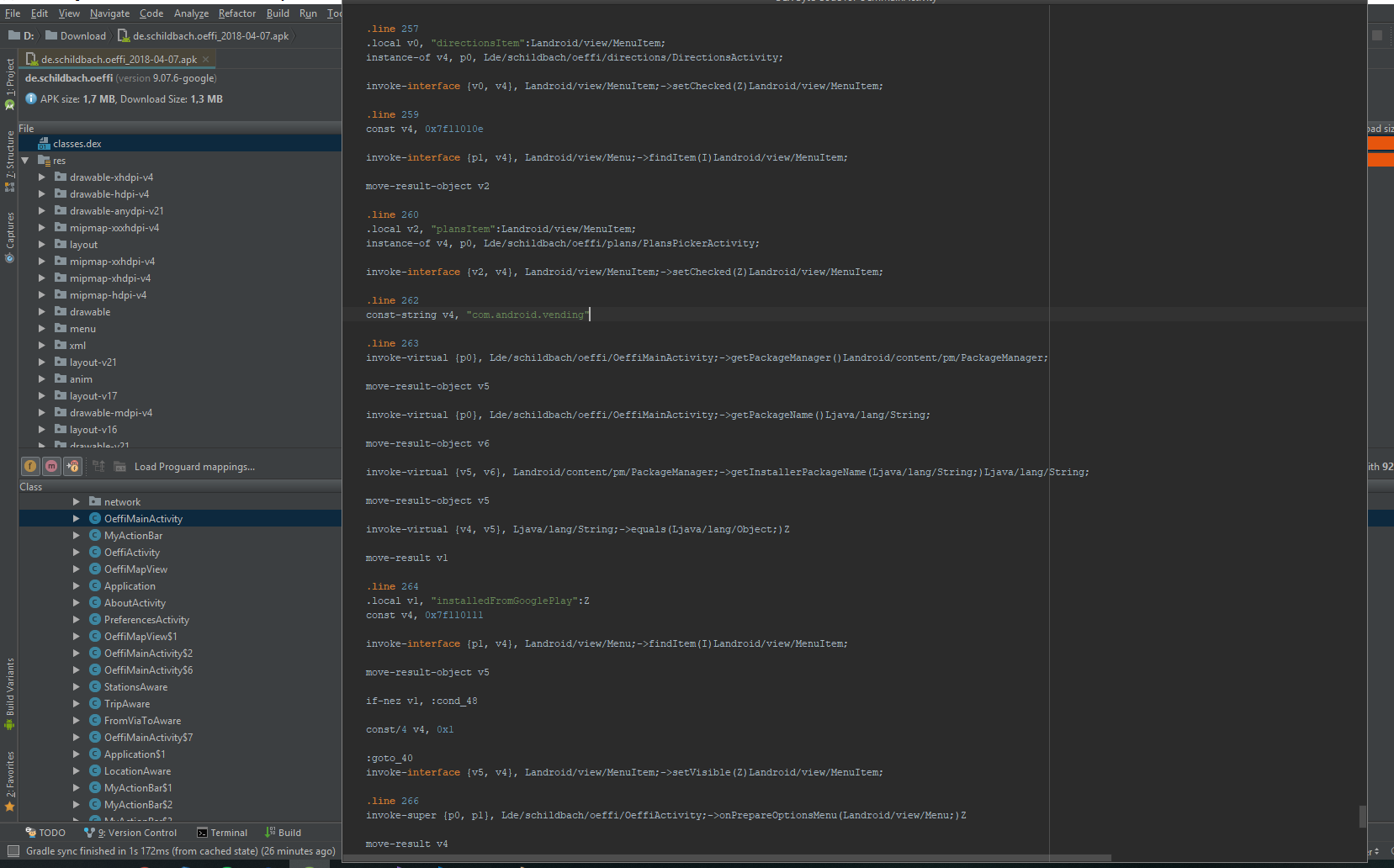Open the Build tool window at bottom
Viewport: 1394px width, 868px height.
coord(283,833)
